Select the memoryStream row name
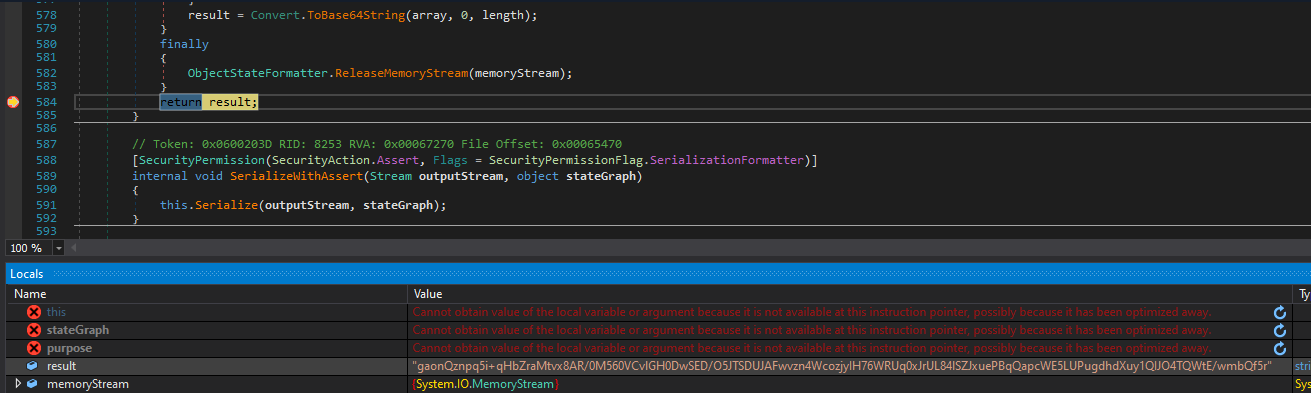 [x=87, y=384]
